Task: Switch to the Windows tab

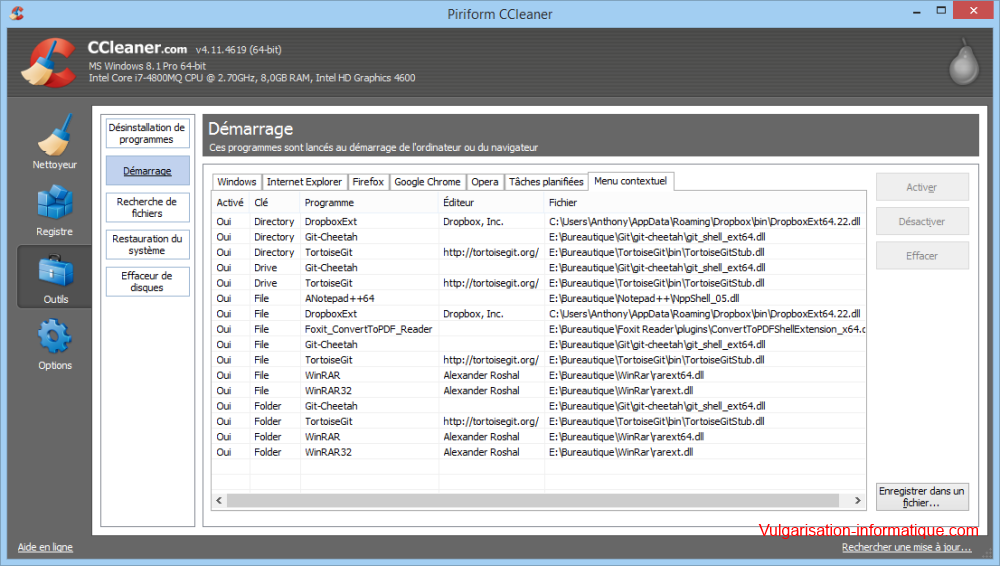Action: [x=236, y=182]
